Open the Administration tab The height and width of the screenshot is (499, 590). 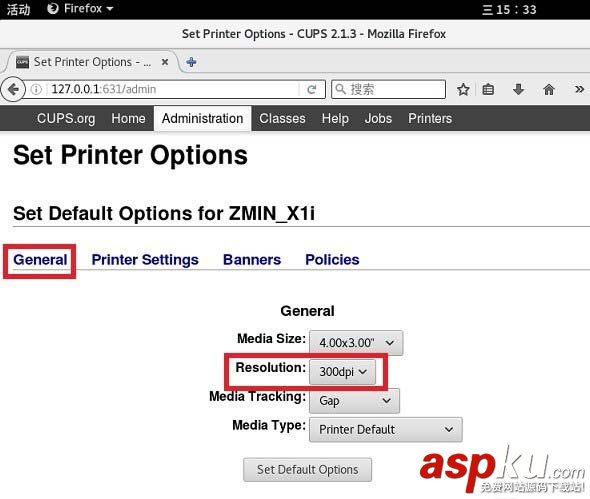point(202,119)
